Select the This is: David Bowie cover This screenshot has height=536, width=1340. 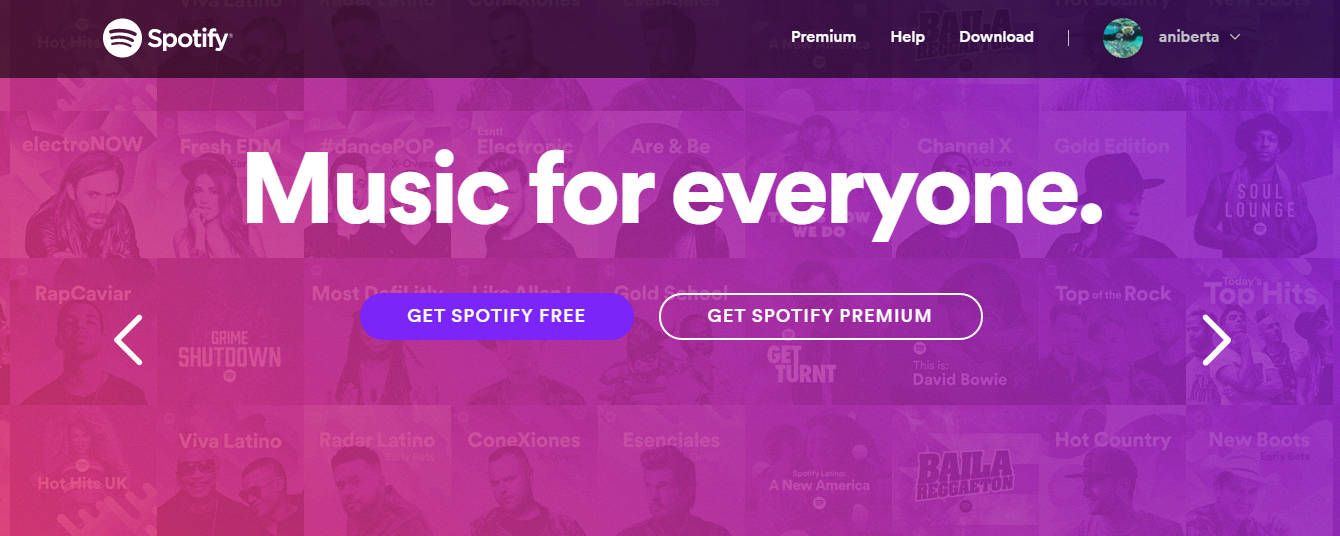(965, 332)
